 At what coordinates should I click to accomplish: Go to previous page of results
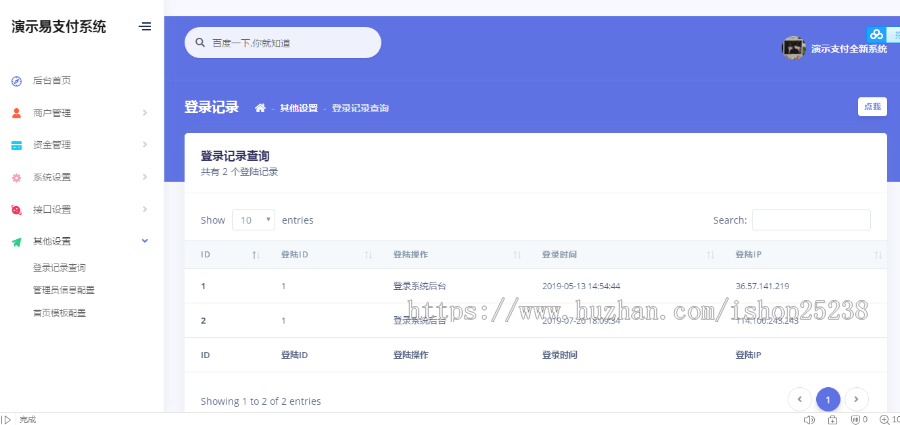coord(800,399)
